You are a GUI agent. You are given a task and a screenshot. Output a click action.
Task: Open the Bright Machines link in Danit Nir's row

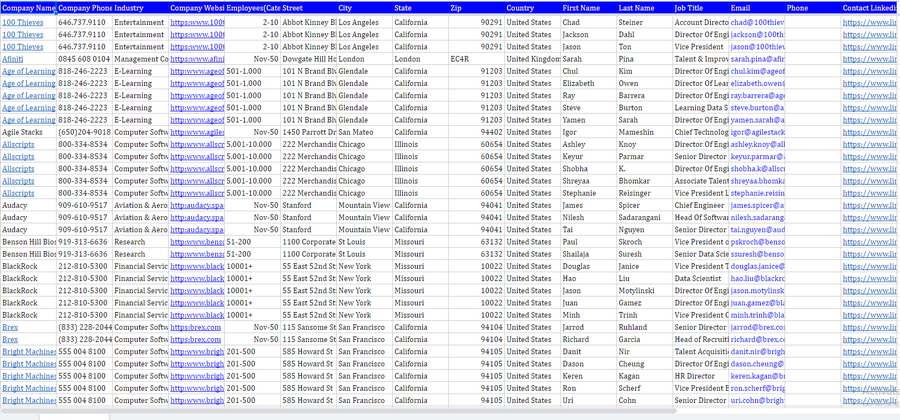pos(29,352)
